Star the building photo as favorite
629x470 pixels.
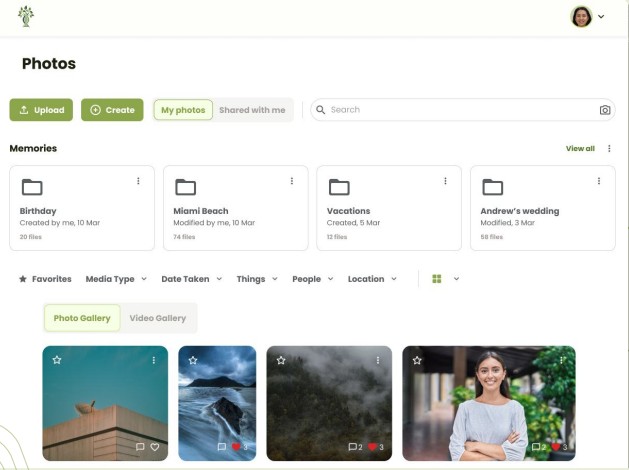click(57, 360)
